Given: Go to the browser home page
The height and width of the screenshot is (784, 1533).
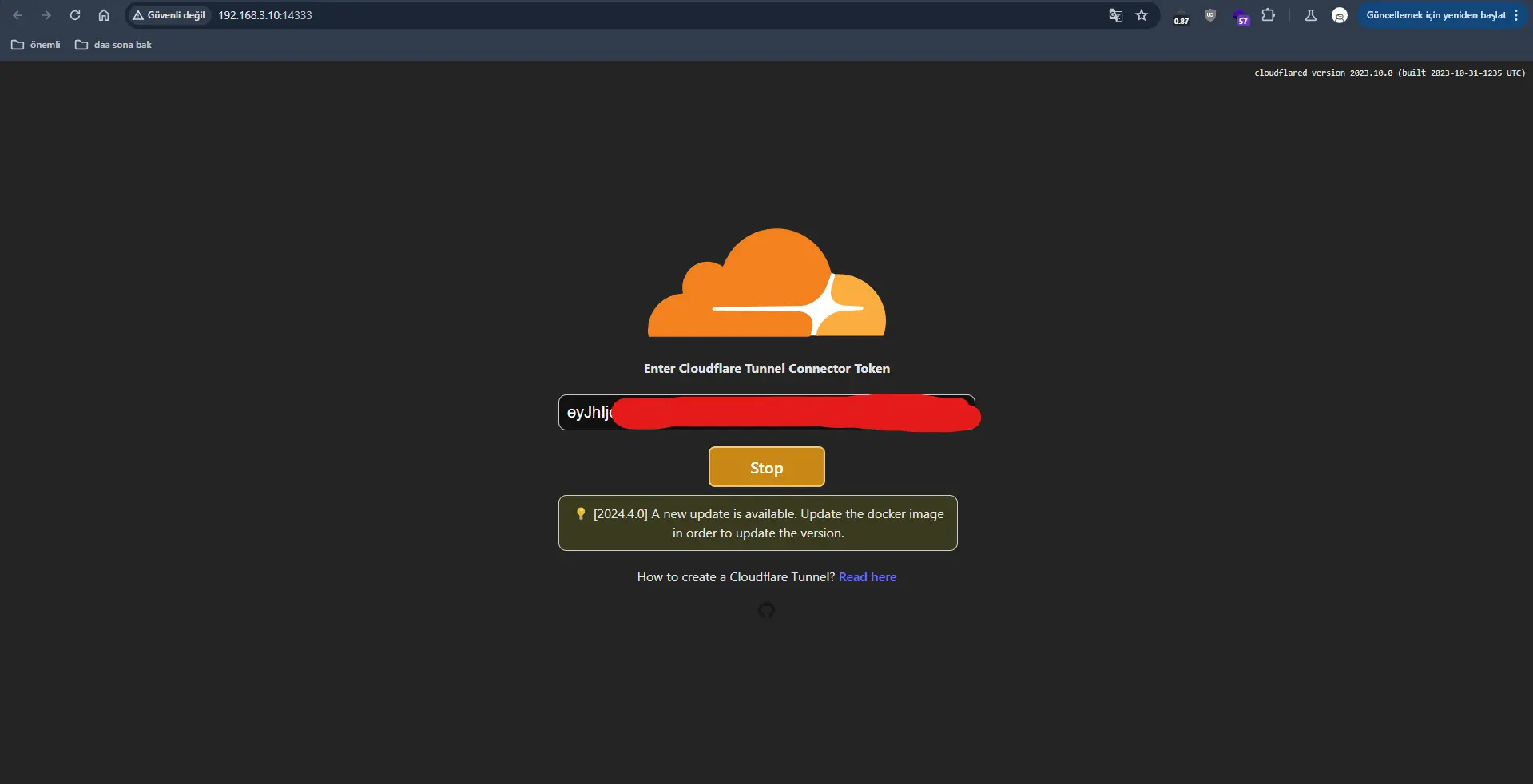Looking at the screenshot, I should [104, 15].
